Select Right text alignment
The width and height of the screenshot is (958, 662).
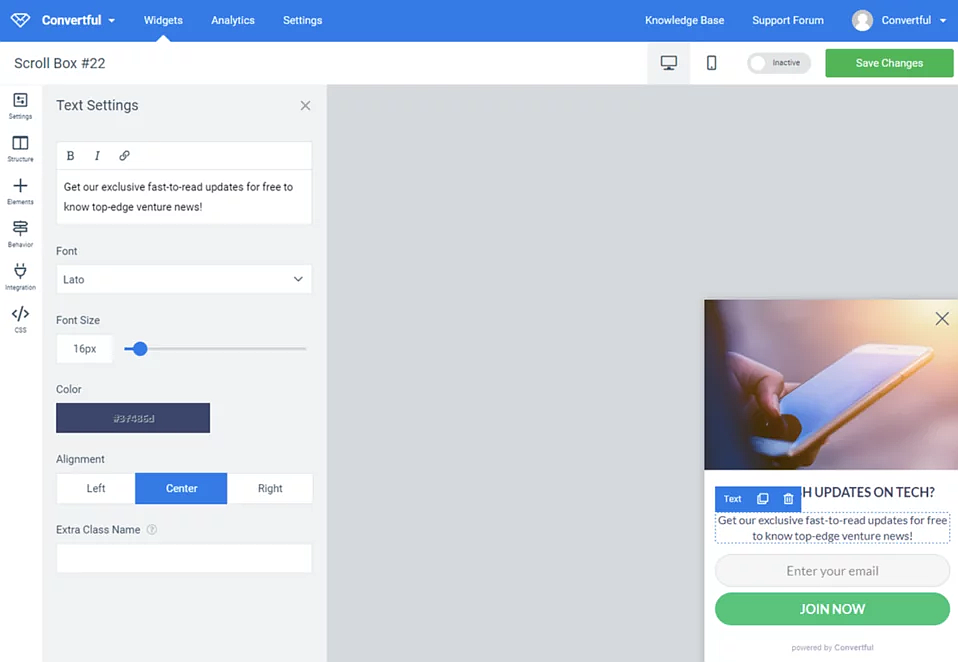pos(270,488)
